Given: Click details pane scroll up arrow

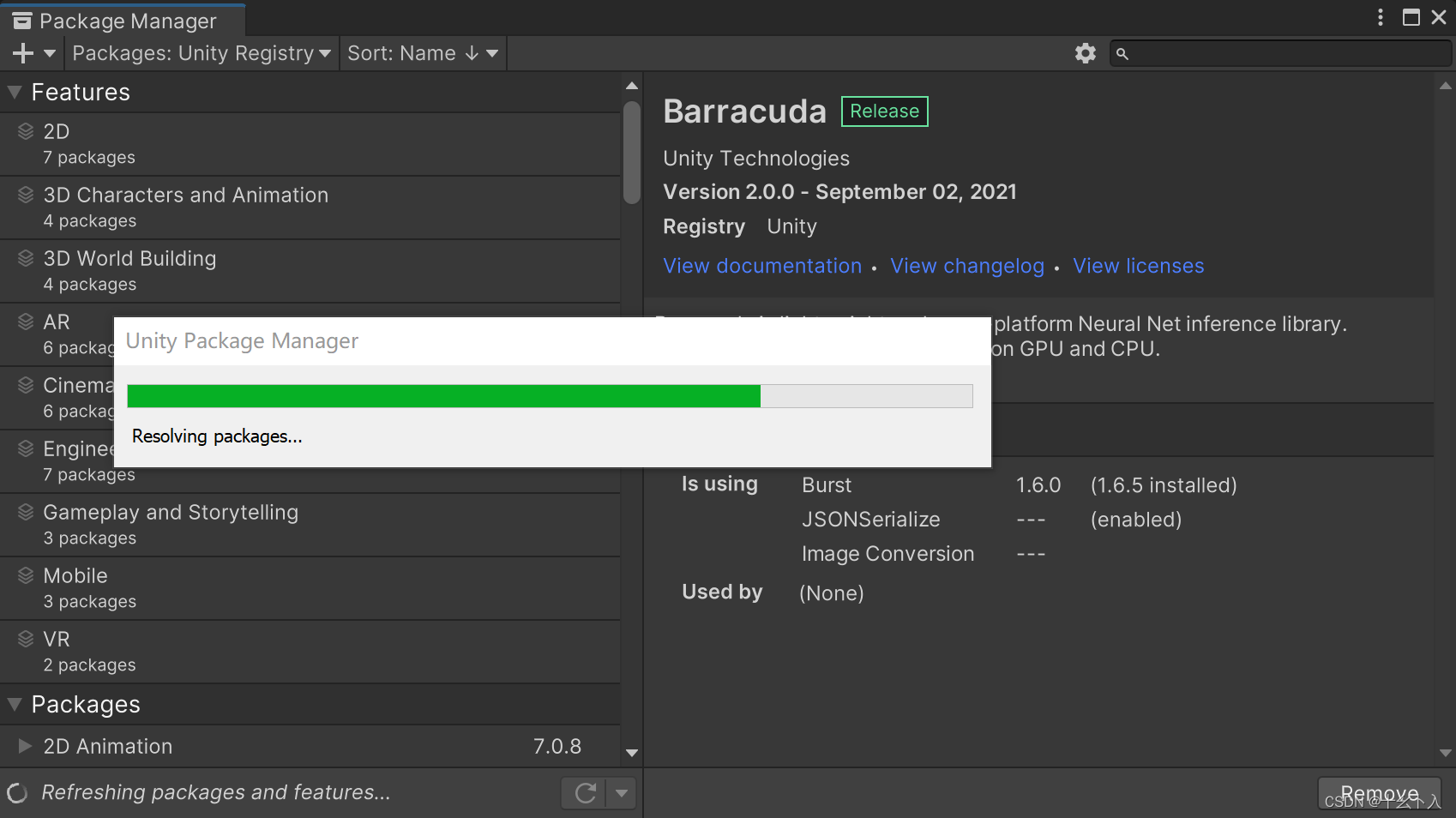Looking at the screenshot, I should pyautogui.click(x=1446, y=86).
